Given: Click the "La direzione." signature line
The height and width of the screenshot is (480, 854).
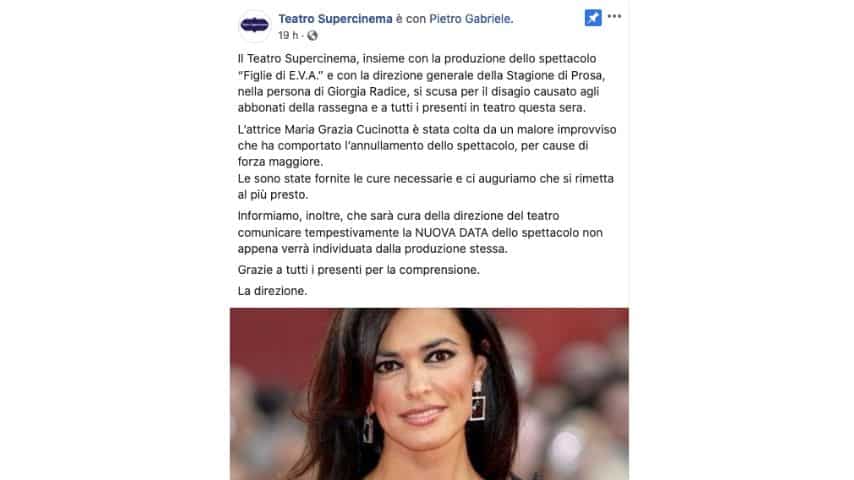Looking at the screenshot, I should (x=272, y=291).
